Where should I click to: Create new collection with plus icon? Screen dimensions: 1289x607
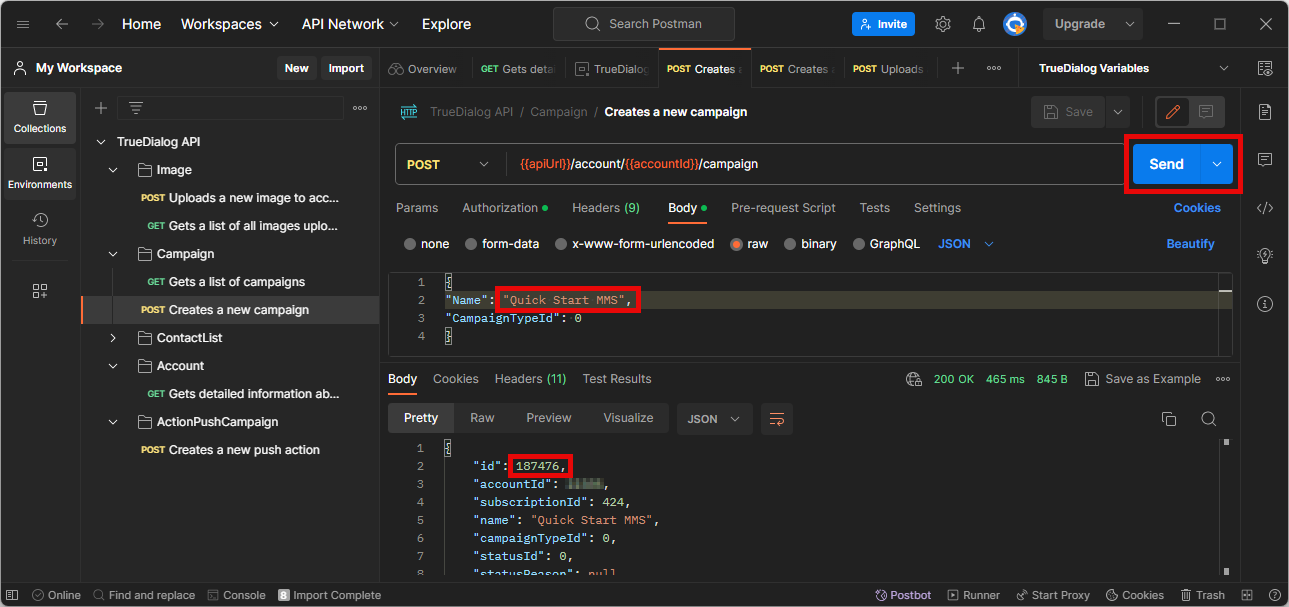(100, 108)
